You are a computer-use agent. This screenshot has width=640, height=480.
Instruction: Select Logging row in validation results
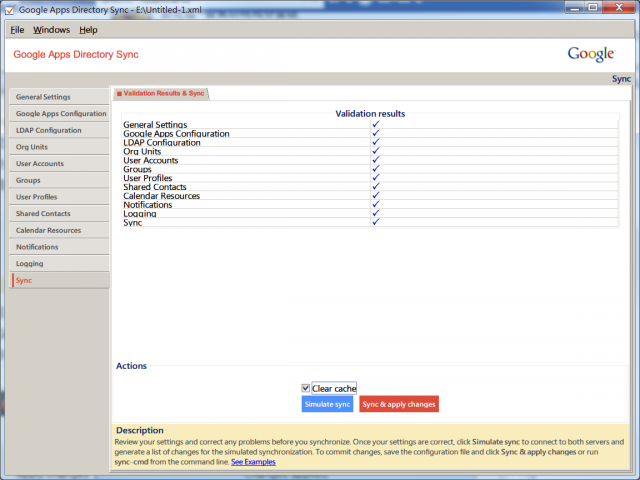[370, 213]
